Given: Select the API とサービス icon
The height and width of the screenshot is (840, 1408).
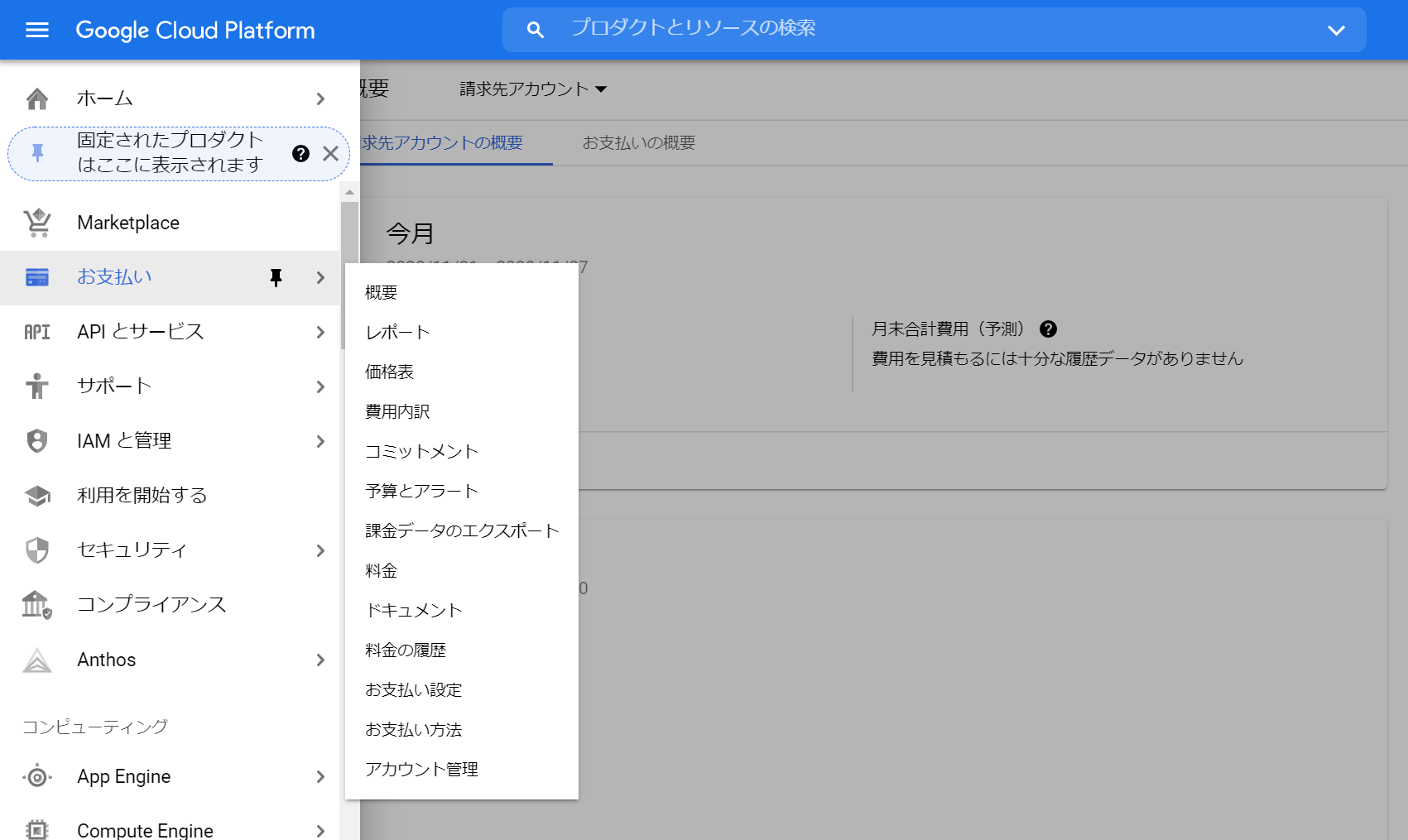Looking at the screenshot, I should pos(36,331).
